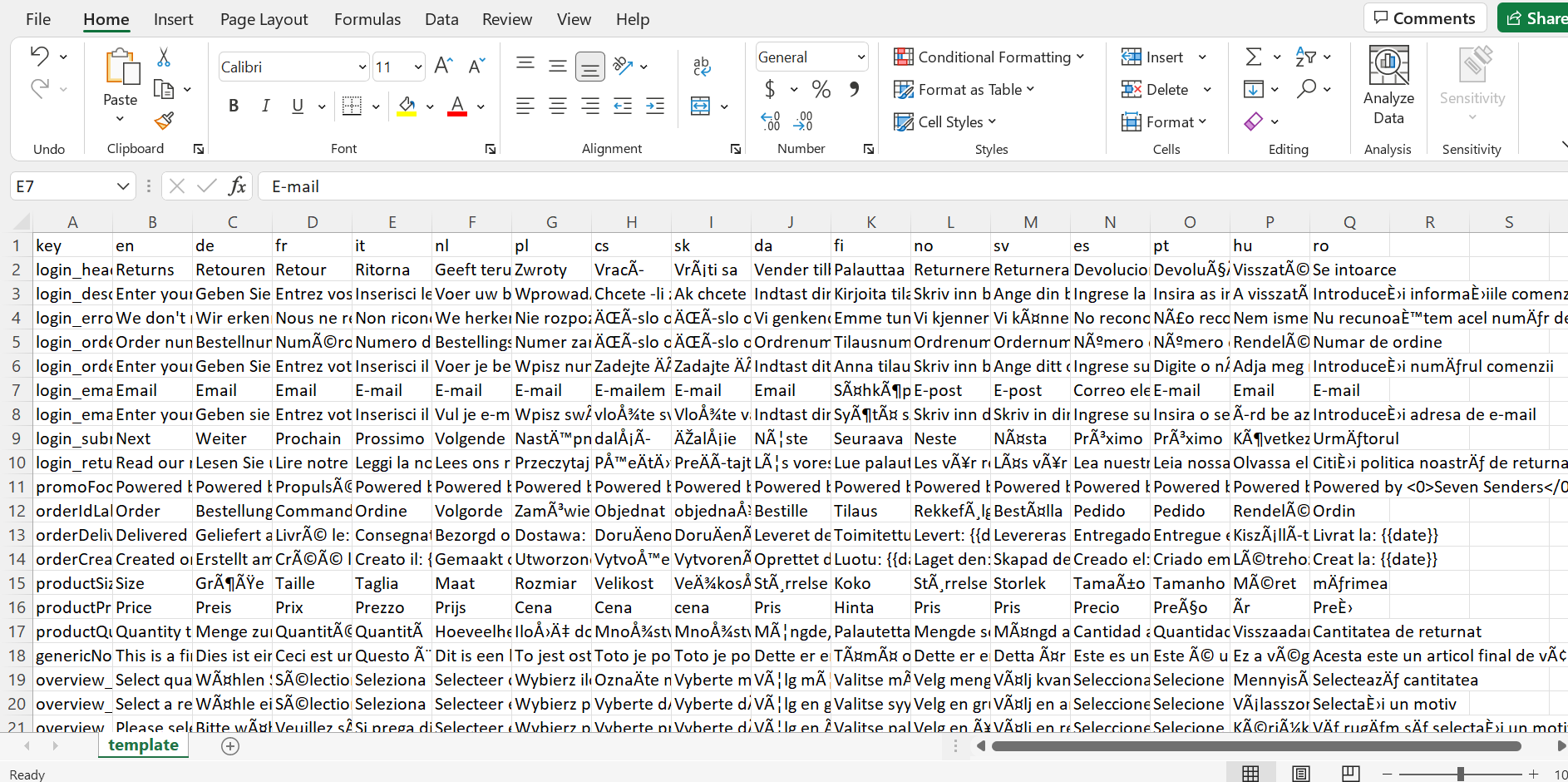1568x782 pixels.
Task: Click the Wrap Text icon
Action: tap(702, 67)
